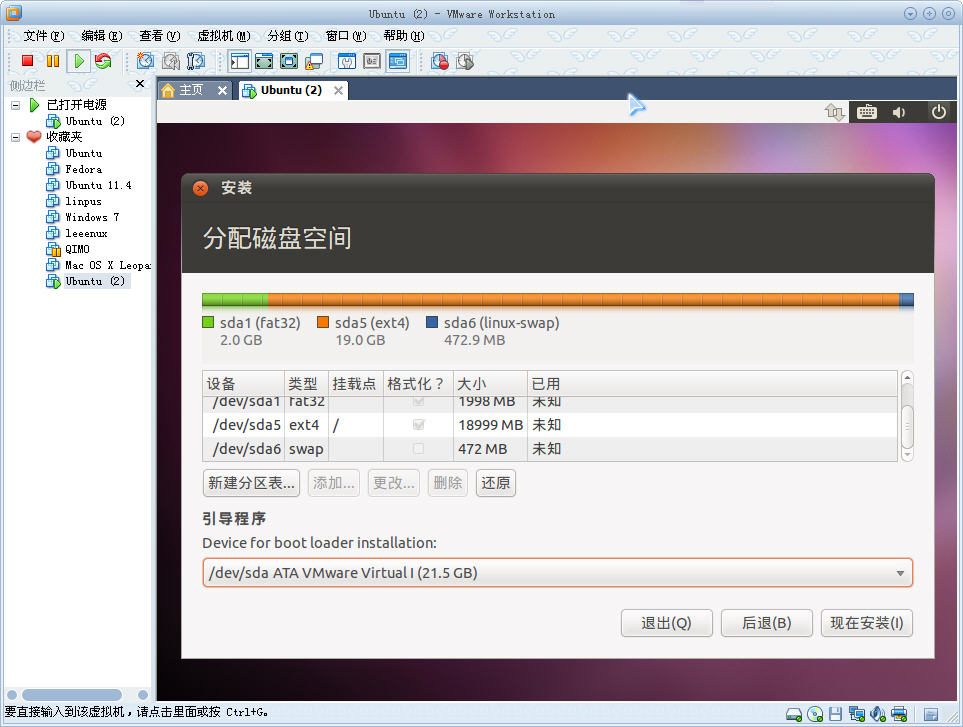Screen dimensions: 963x727
Task: Collapse the powered-on VMs tree group
Action: click(x=15, y=106)
